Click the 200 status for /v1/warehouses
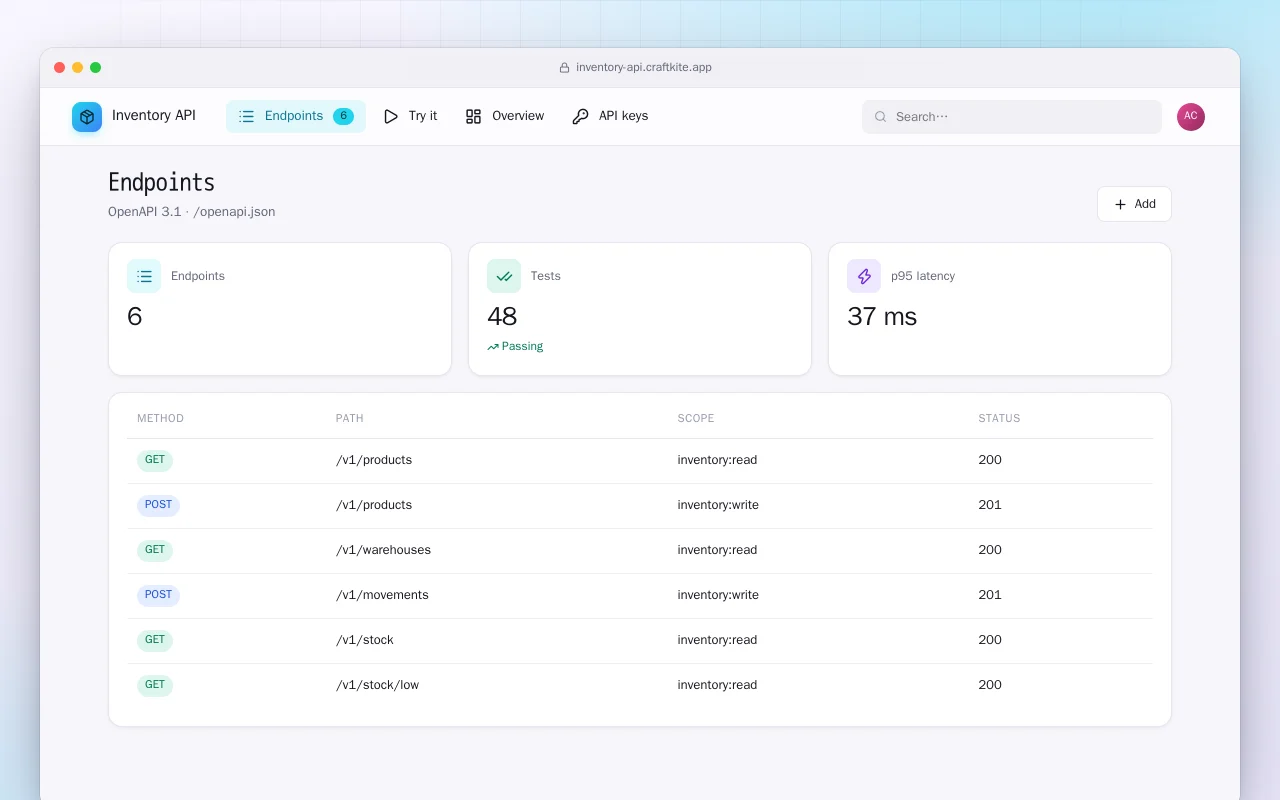1280x800 pixels. (990, 550)
